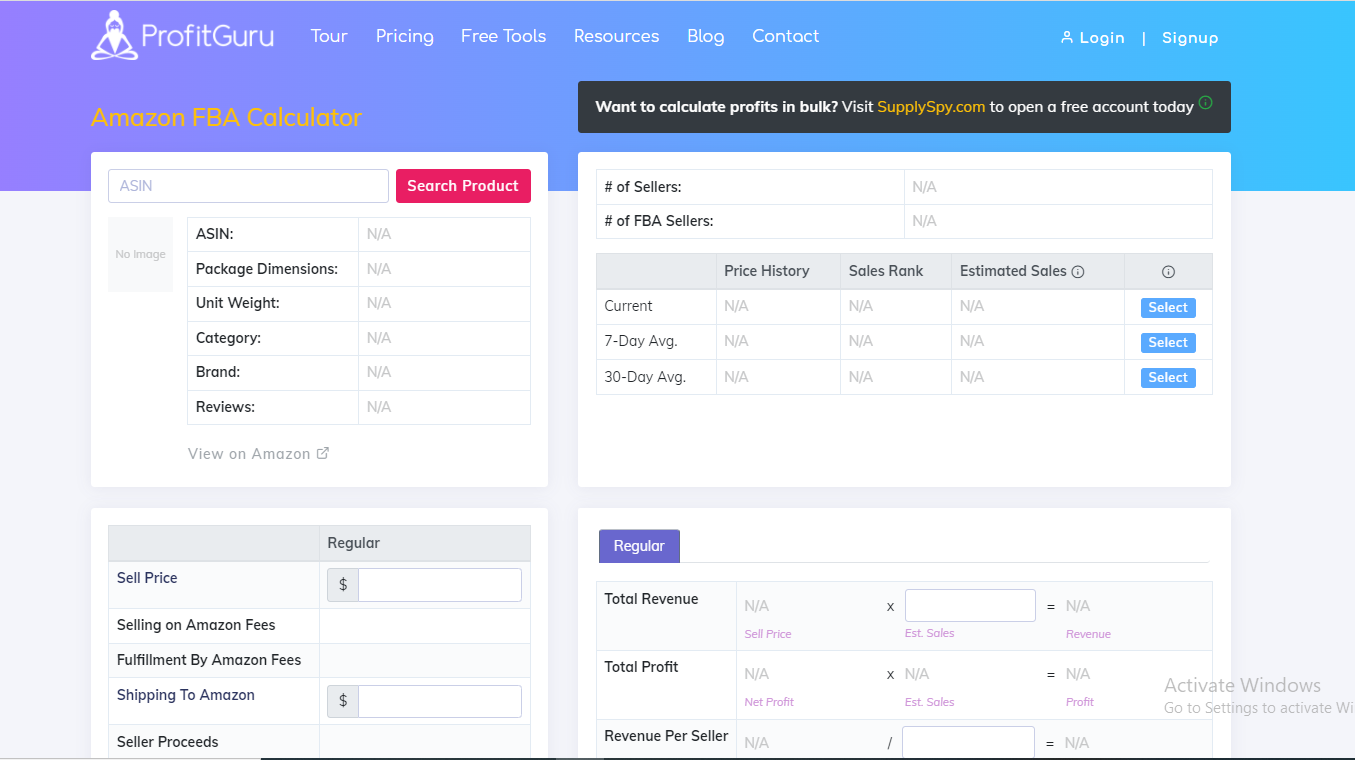Click the Sell Price dollar input
The height and width of the screenshot is (760, 1355).
coord(440,585)
